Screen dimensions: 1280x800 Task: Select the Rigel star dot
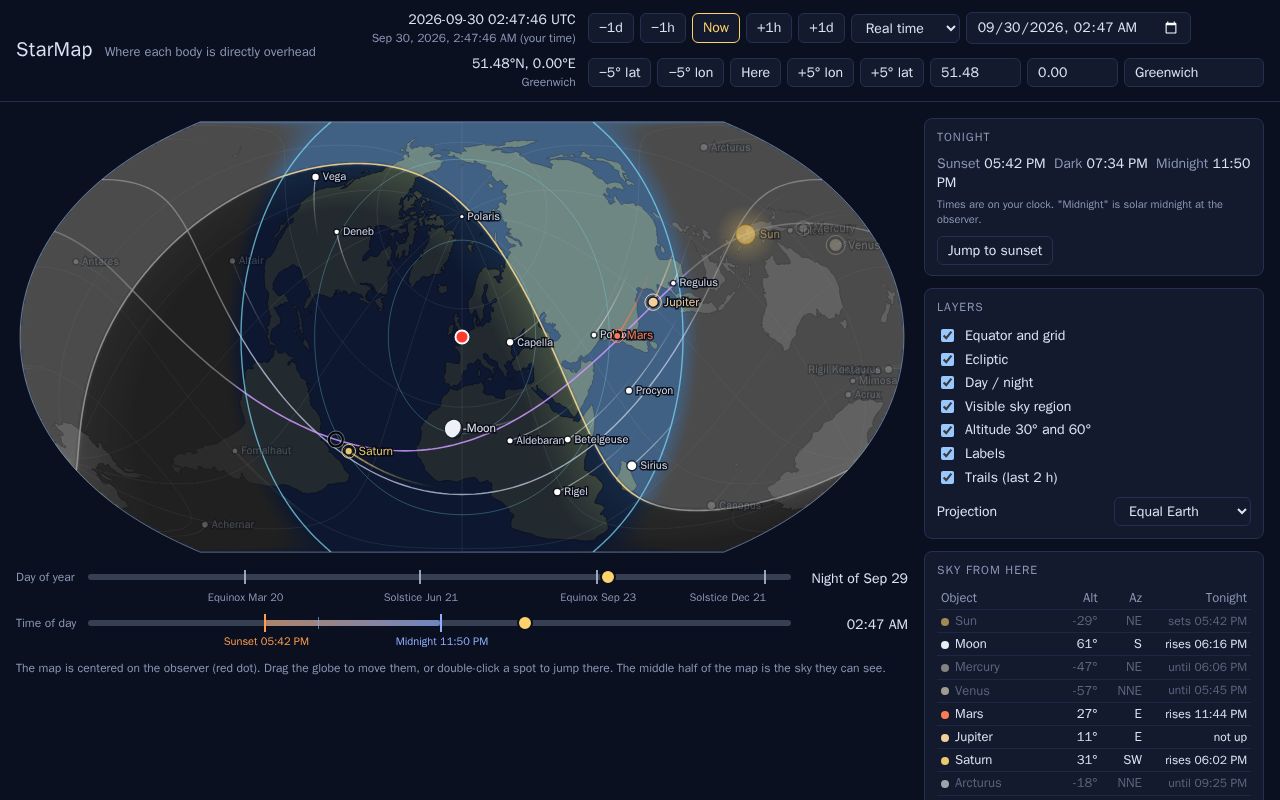(x=558, y=492)
